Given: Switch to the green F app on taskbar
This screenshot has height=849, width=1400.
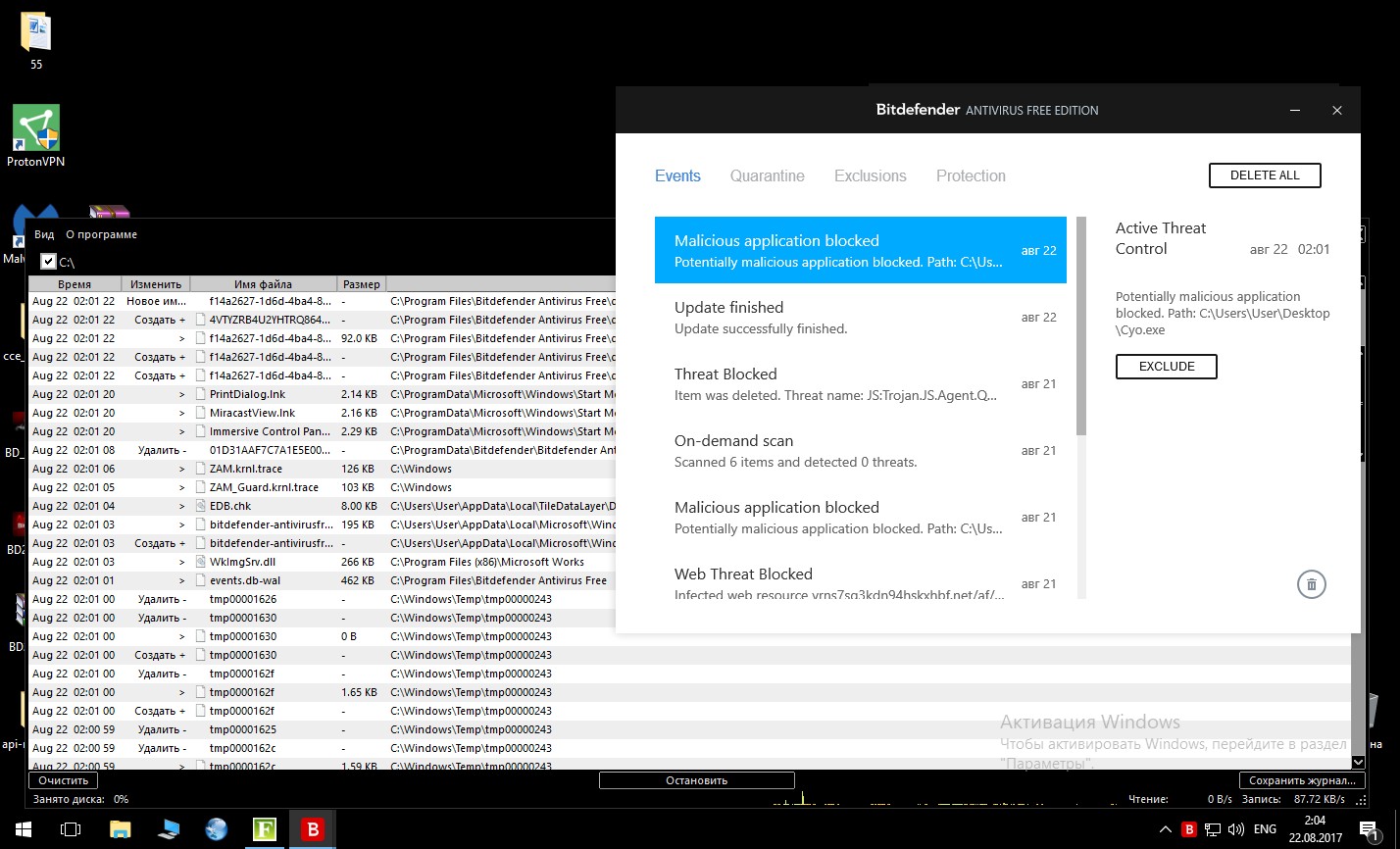Looking at the screenshot, I should click(265, 829).
